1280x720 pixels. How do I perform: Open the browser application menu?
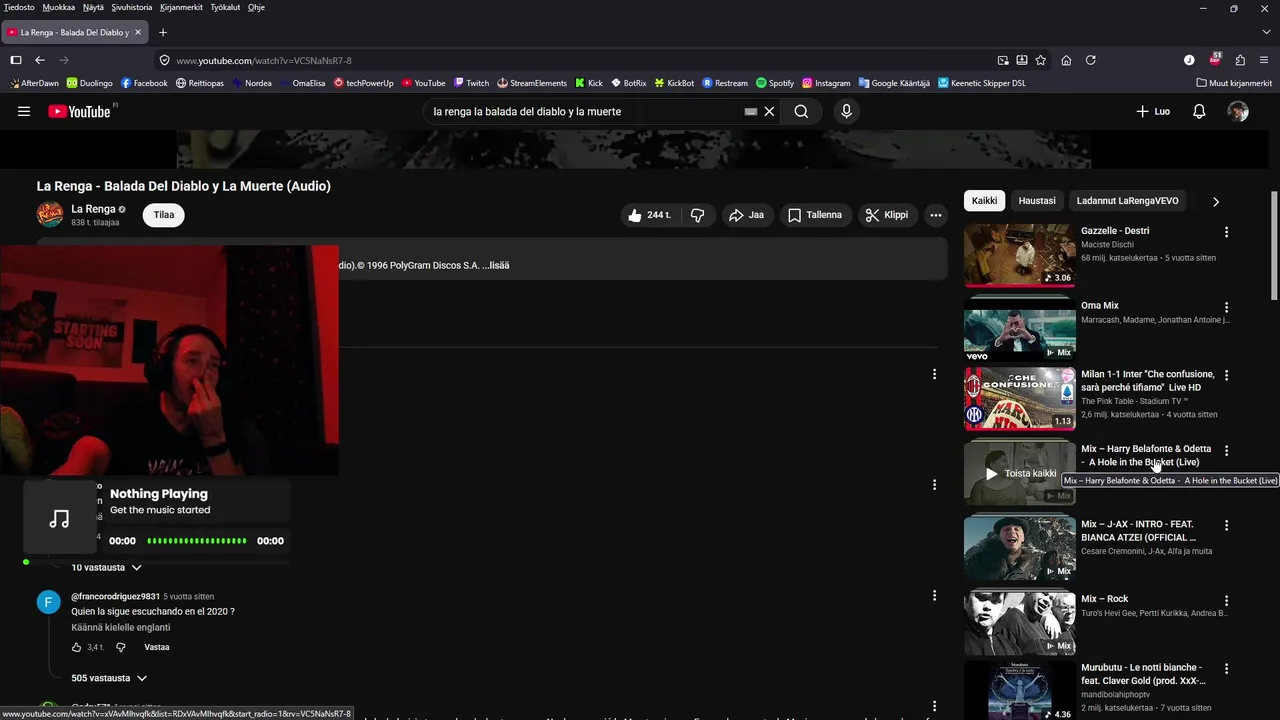(x=1264, y=60)
